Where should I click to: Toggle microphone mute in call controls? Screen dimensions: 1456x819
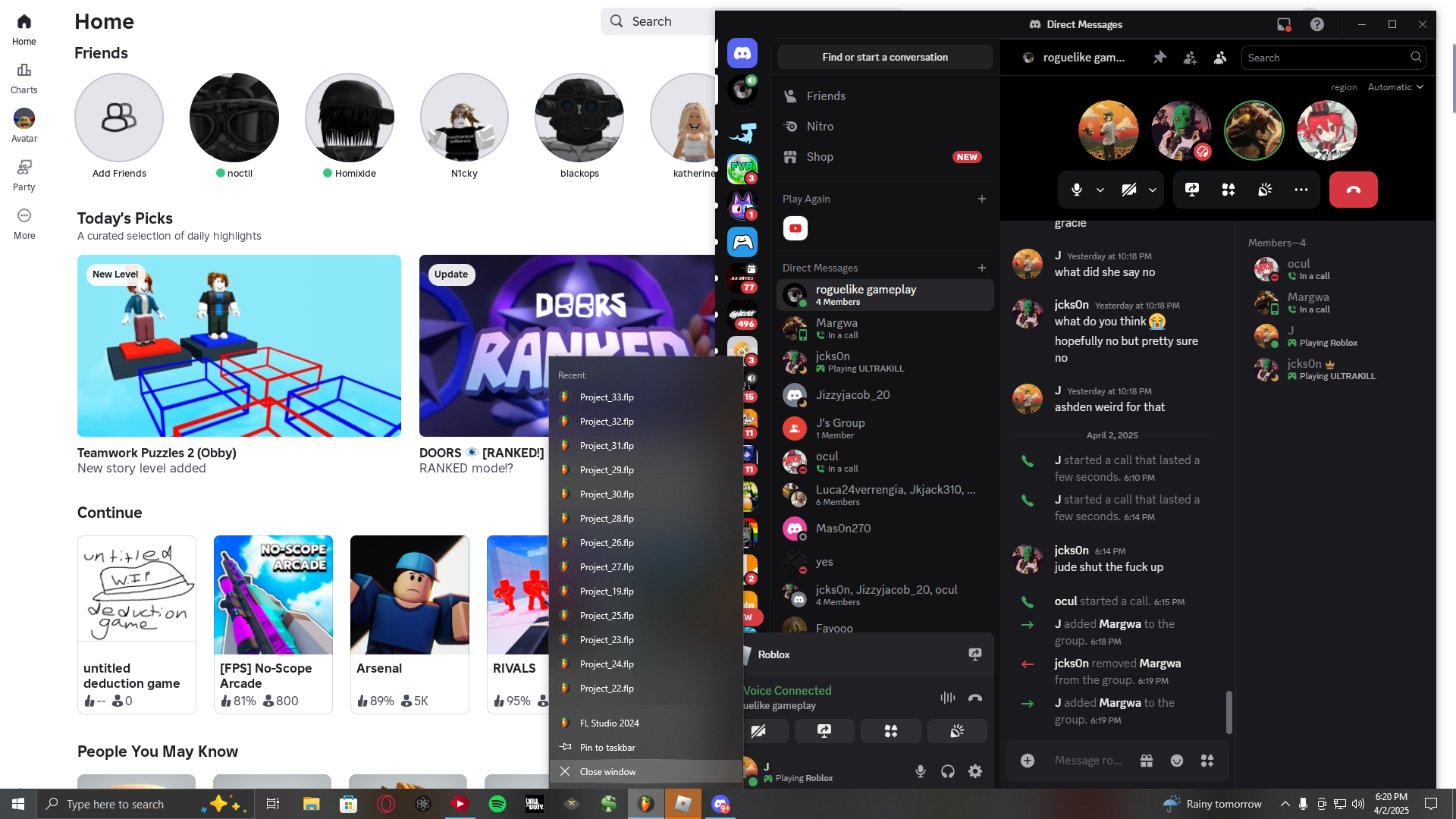[x=1077, y=190]
